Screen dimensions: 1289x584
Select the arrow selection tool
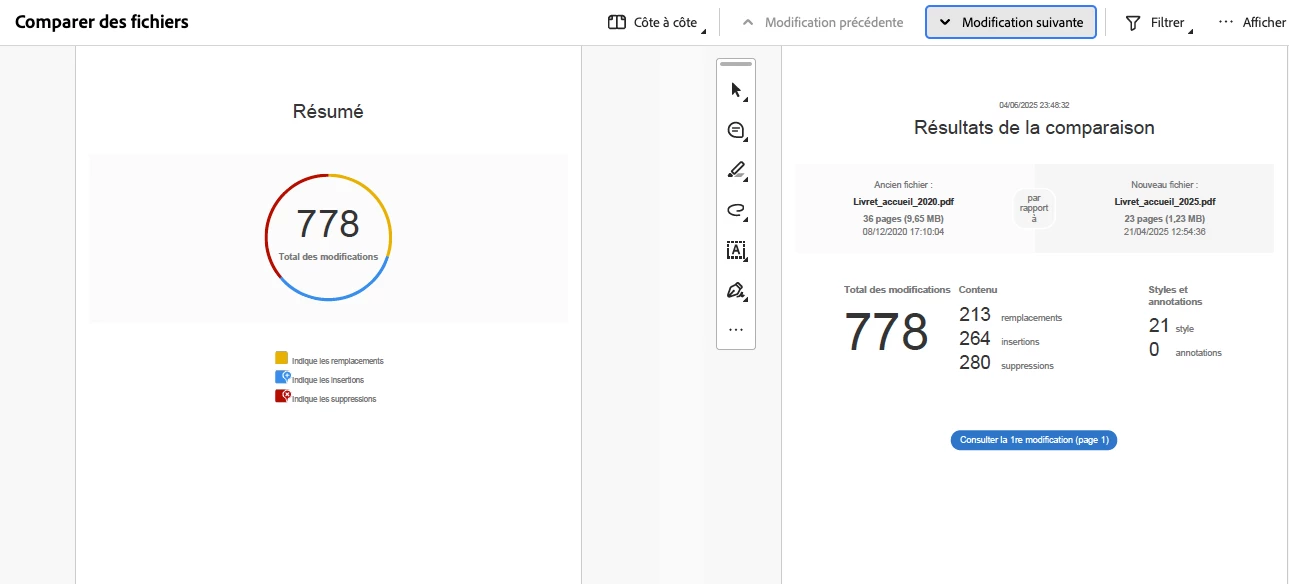pyautogui.click(x=736, y=91)
